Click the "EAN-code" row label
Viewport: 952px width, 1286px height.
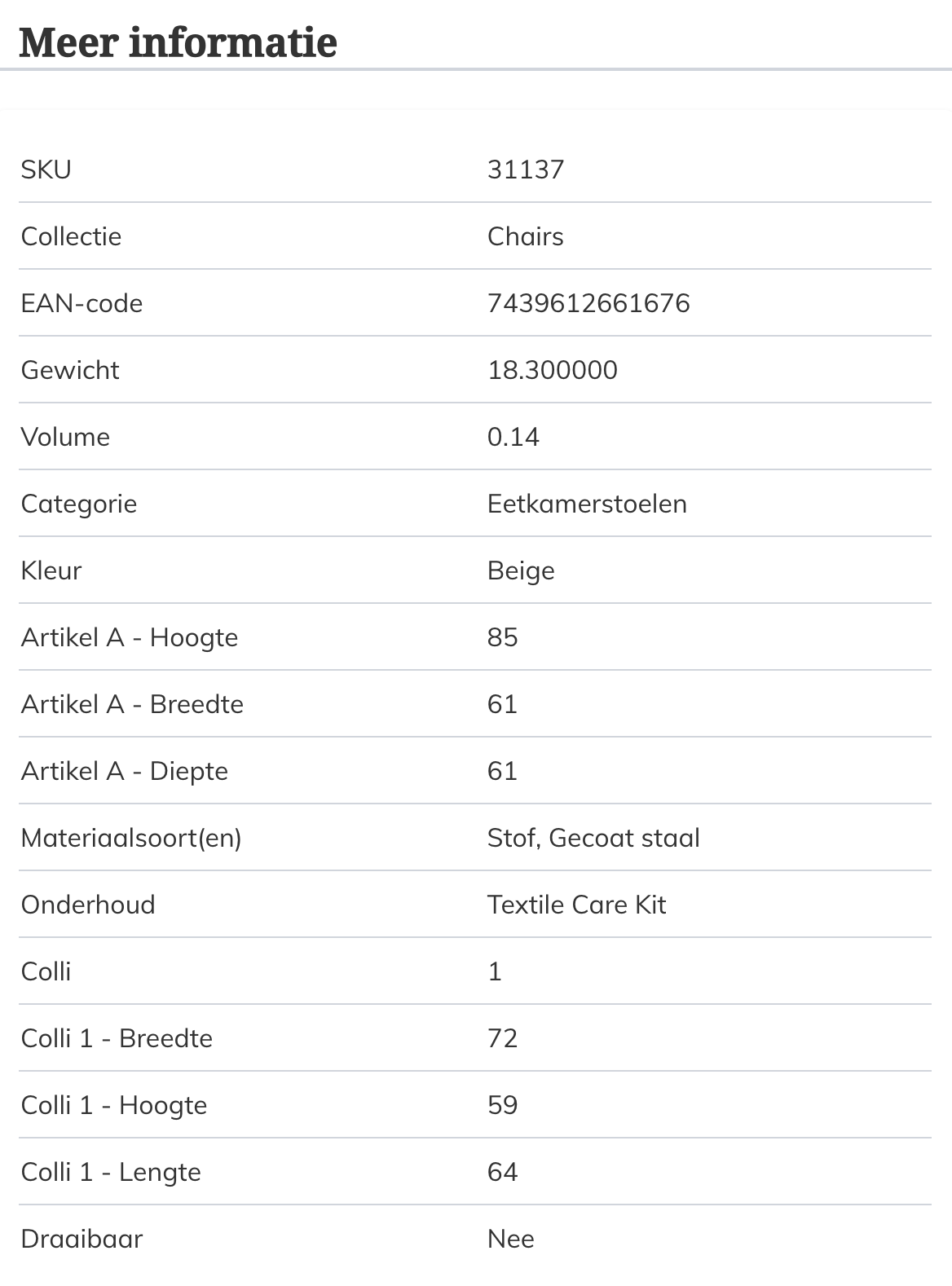tap(82, 303)
